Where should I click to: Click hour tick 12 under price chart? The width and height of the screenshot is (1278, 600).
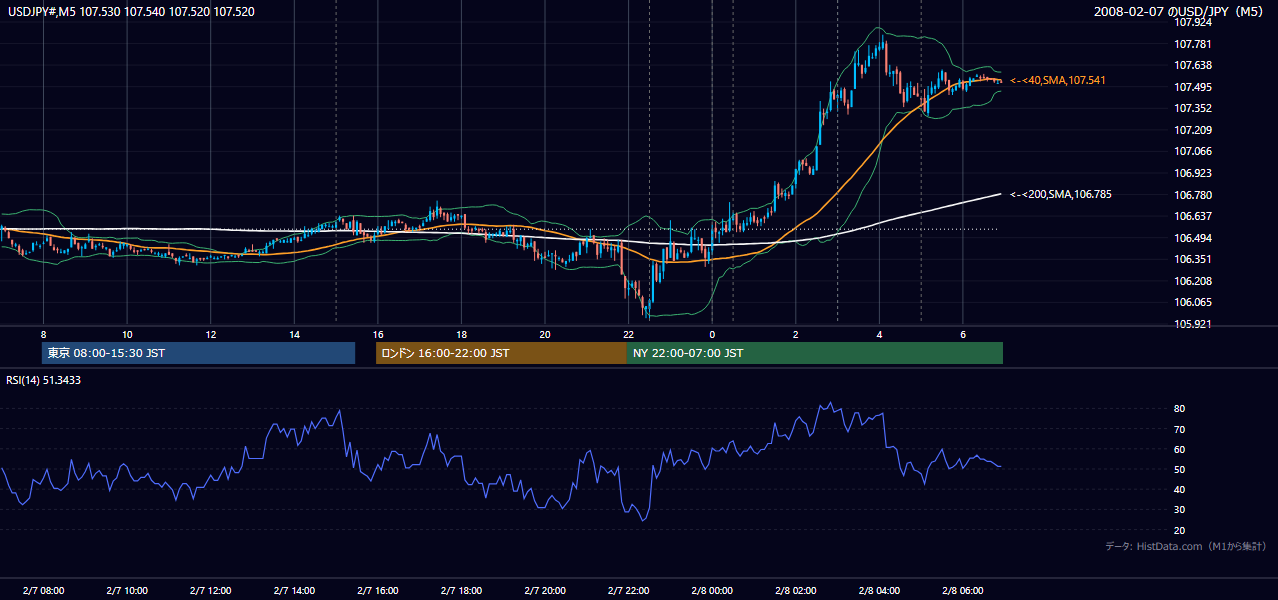211,335
